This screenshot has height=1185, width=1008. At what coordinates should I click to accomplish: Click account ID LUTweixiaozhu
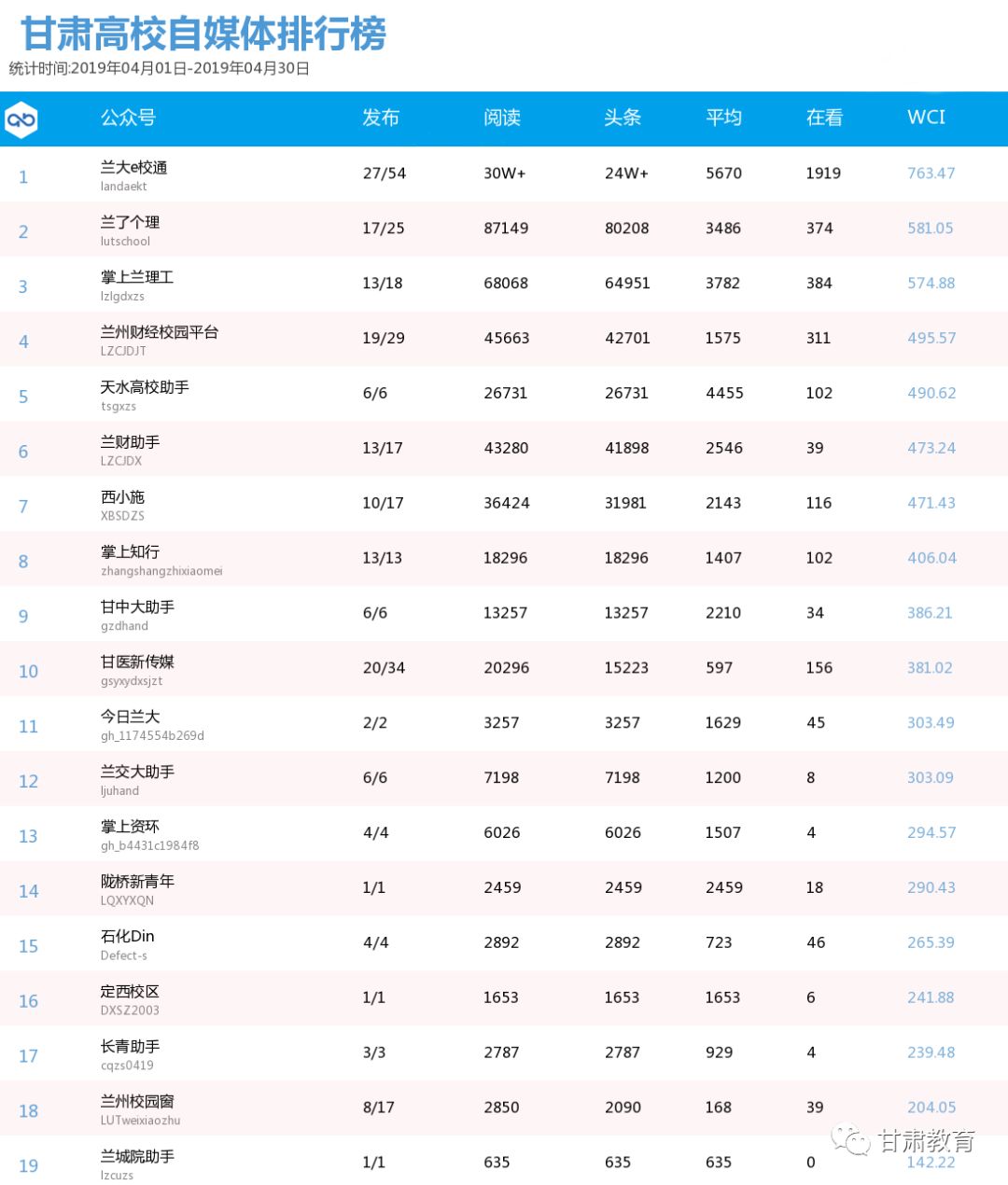click(140, 1121)
